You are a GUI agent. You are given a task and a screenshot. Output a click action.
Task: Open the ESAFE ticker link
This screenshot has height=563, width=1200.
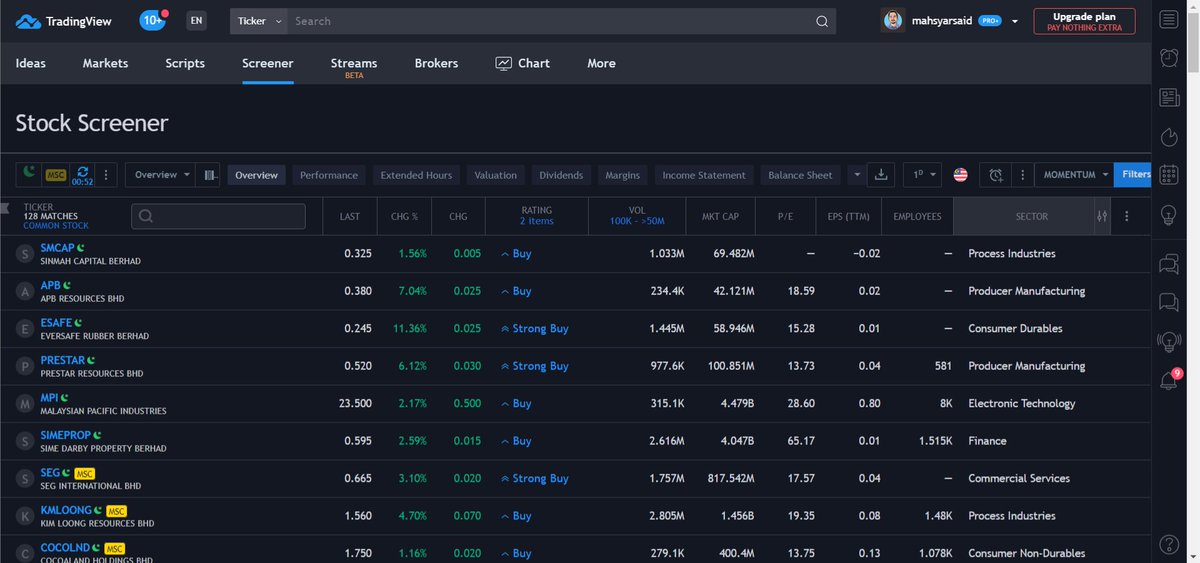56,322
